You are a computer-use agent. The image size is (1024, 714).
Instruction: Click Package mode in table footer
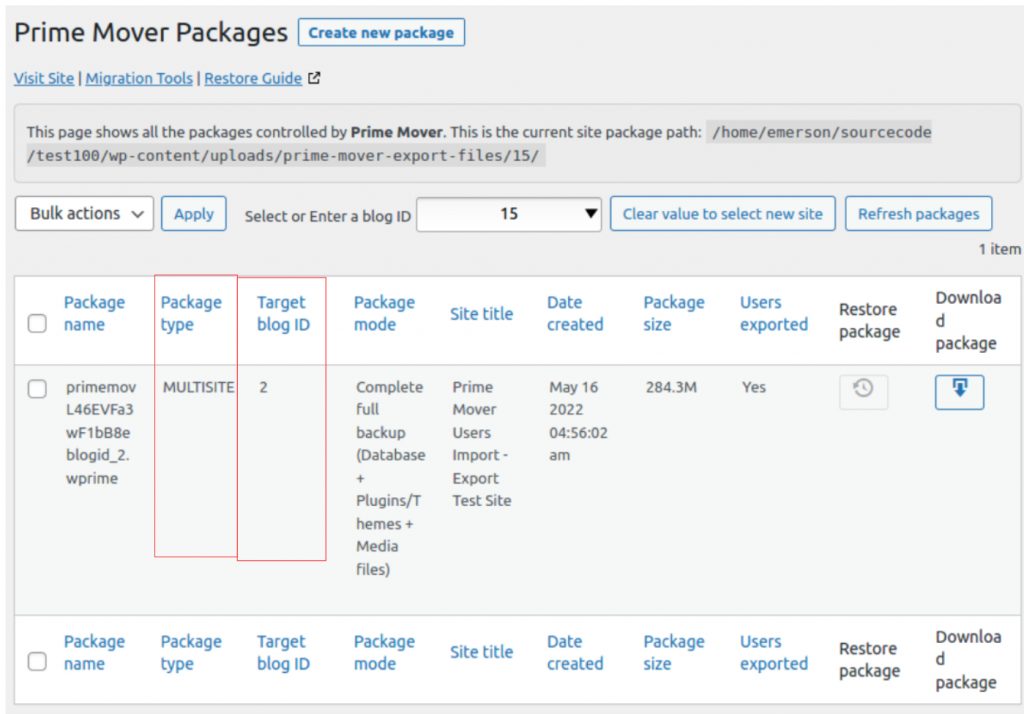[384, 653]
